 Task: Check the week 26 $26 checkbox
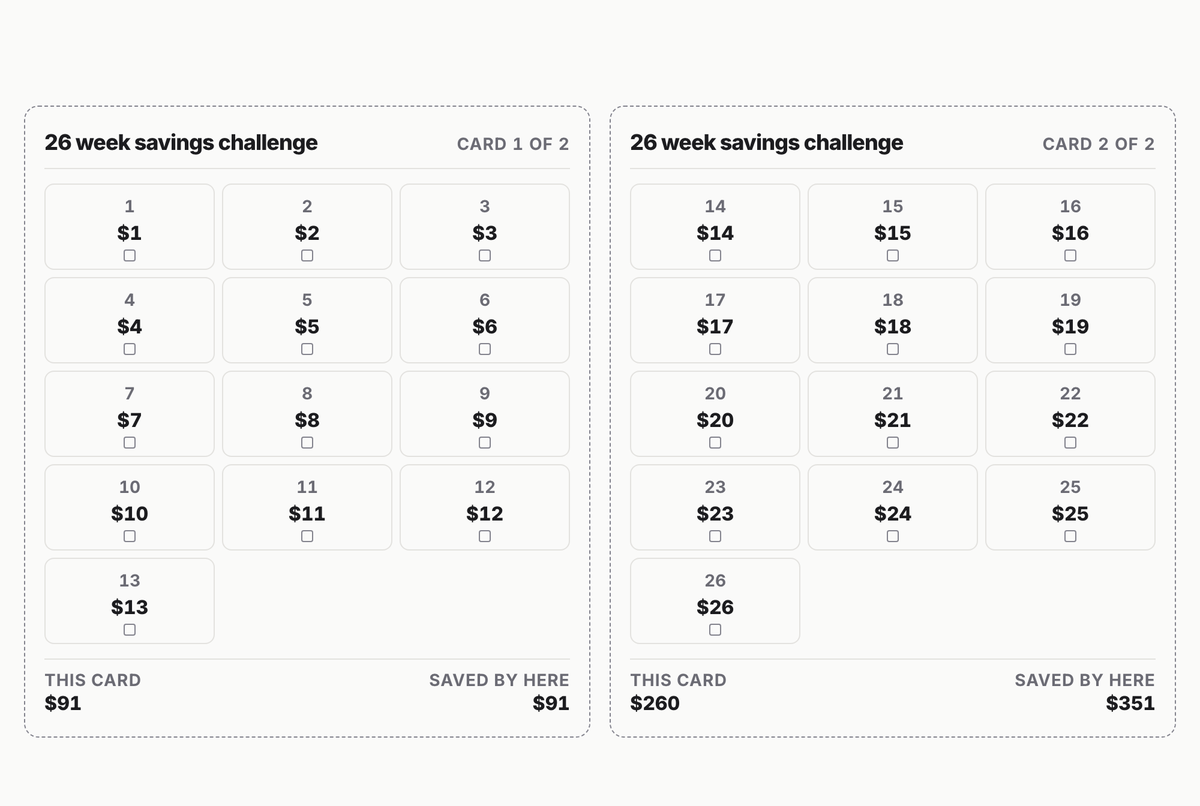[x=715, y=630]
